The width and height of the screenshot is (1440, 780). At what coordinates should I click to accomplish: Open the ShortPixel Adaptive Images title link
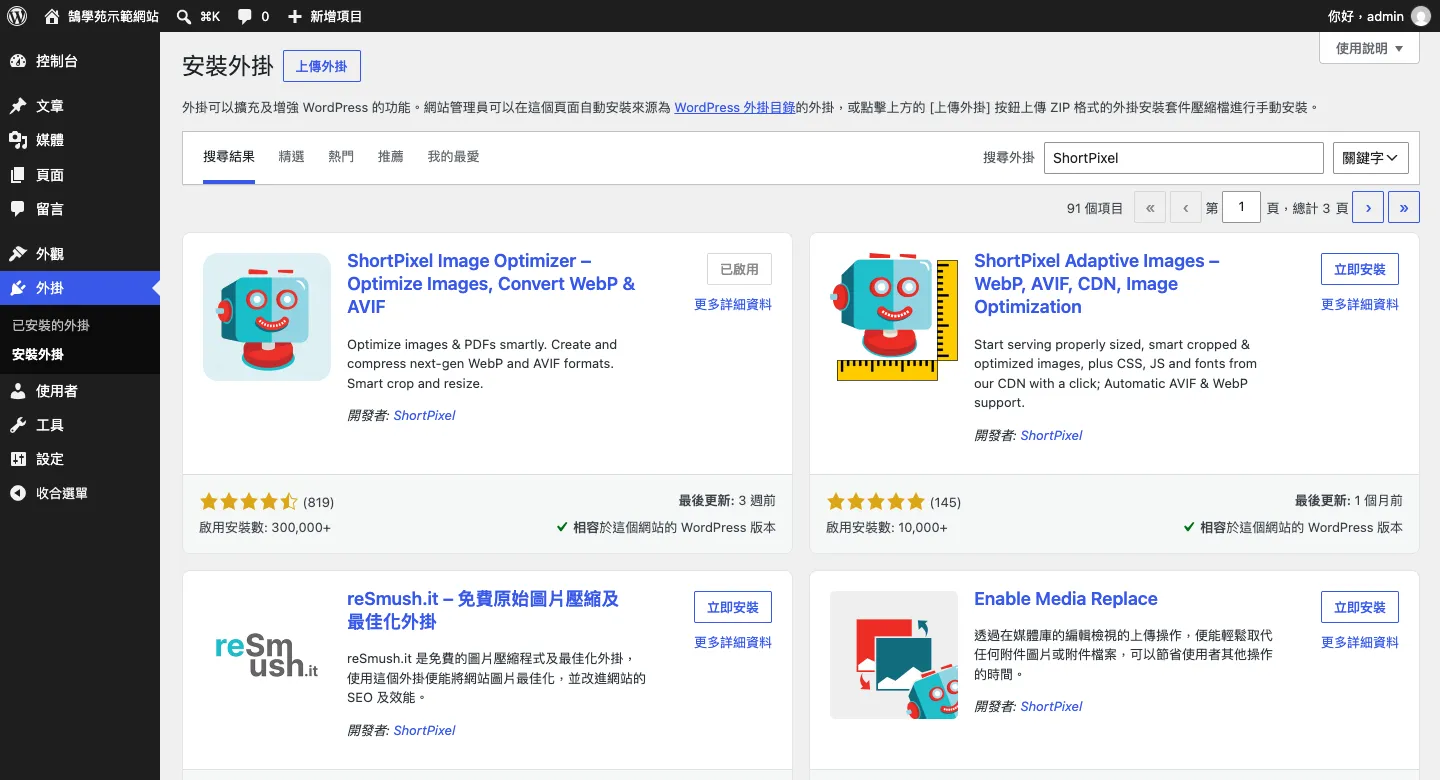click(x=1097, y=284)
